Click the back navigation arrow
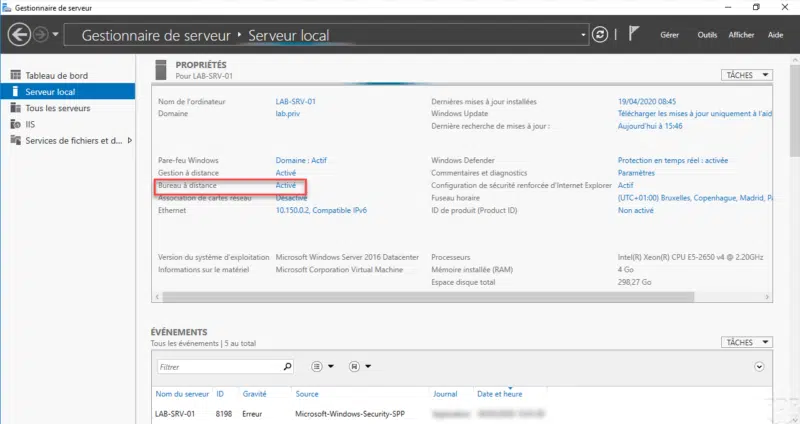The height and width of the screenshot is (424, 800). [x=19, y=35]
